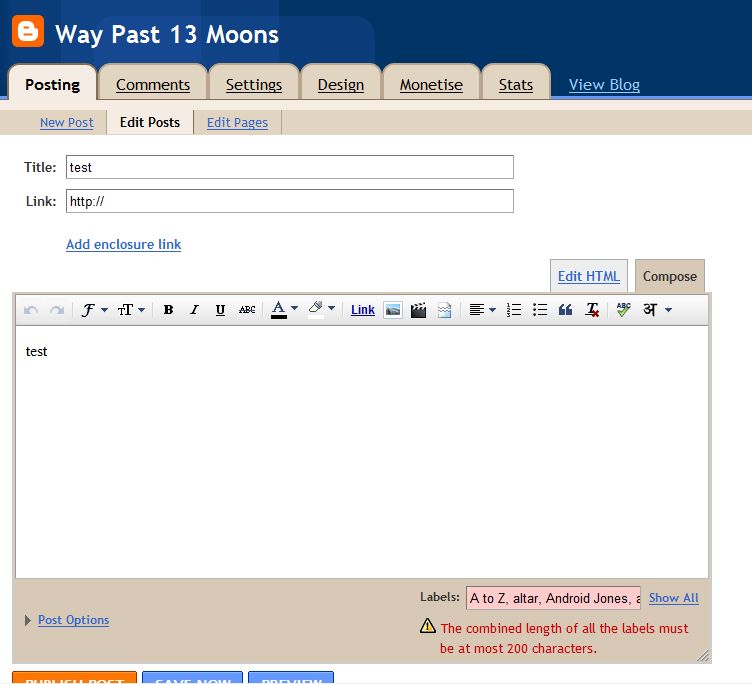Open the font family picker
752x684 pixels.
click(94, 310)
